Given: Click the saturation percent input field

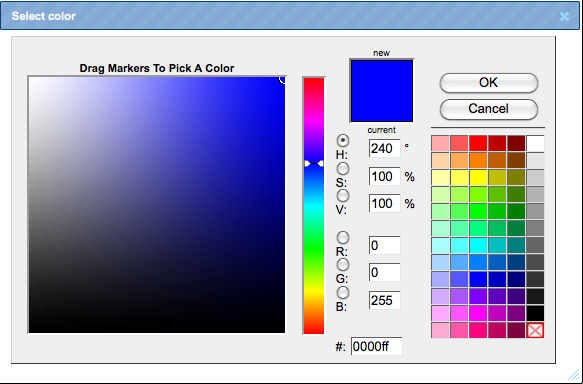Looking at the screenshot, I should 384,176.
